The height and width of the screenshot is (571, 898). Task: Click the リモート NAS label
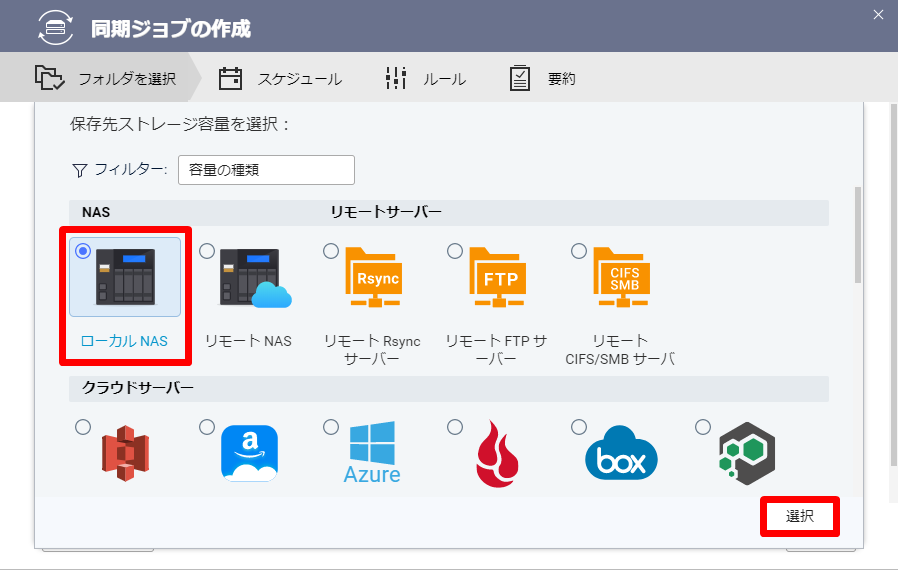tap(249, 341)
